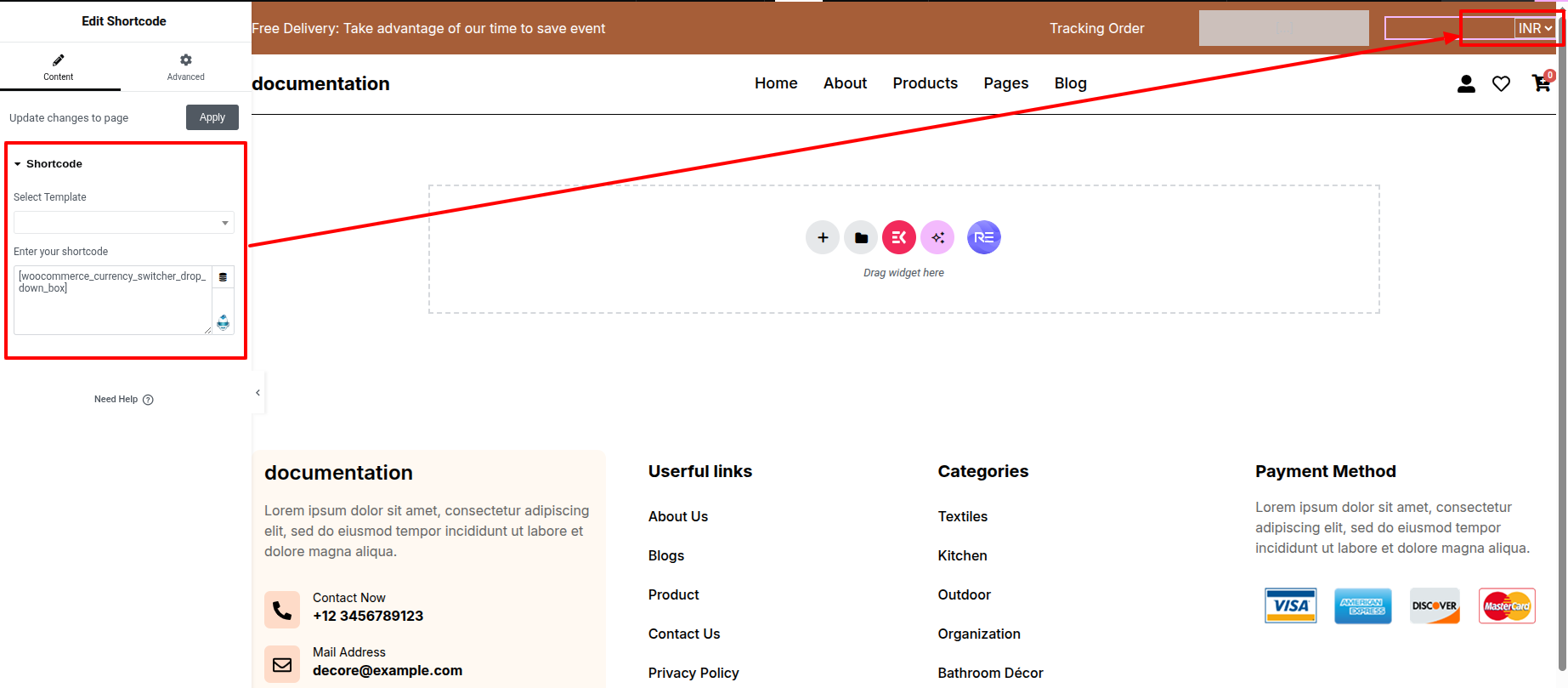Viewport: 1568px width, 688px height.
Task: Click the Tracking Order link
Action: pyautogui.click(x=1096, y=29)
